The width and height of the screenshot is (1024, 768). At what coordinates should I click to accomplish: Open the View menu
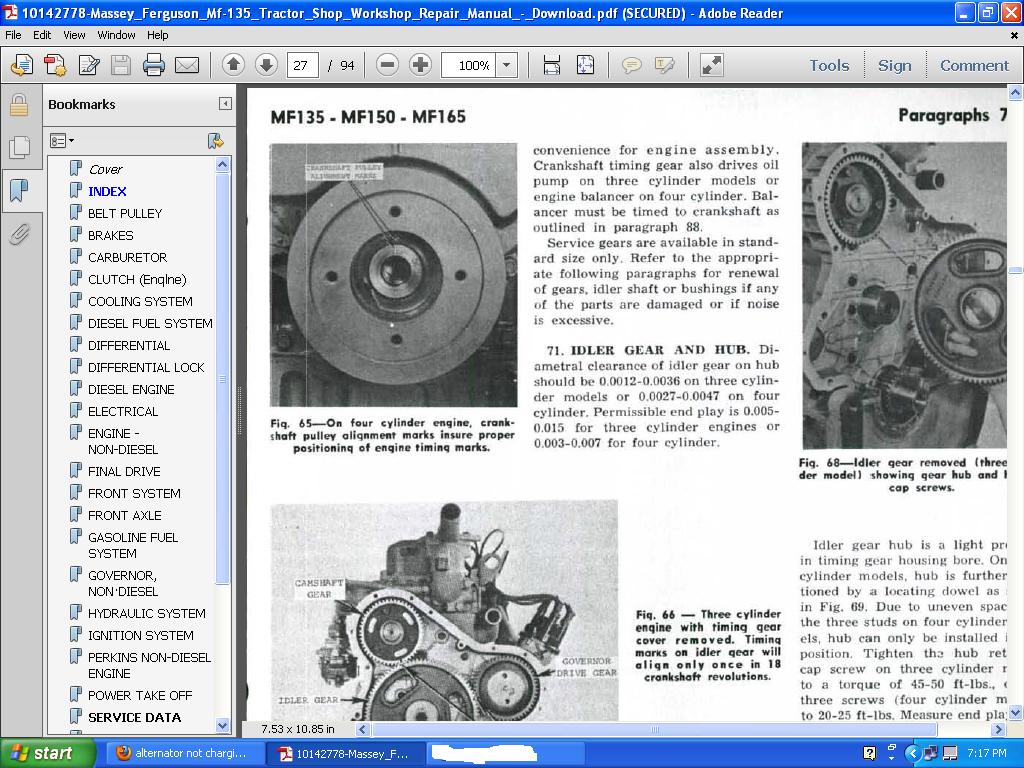coord(74,35)
